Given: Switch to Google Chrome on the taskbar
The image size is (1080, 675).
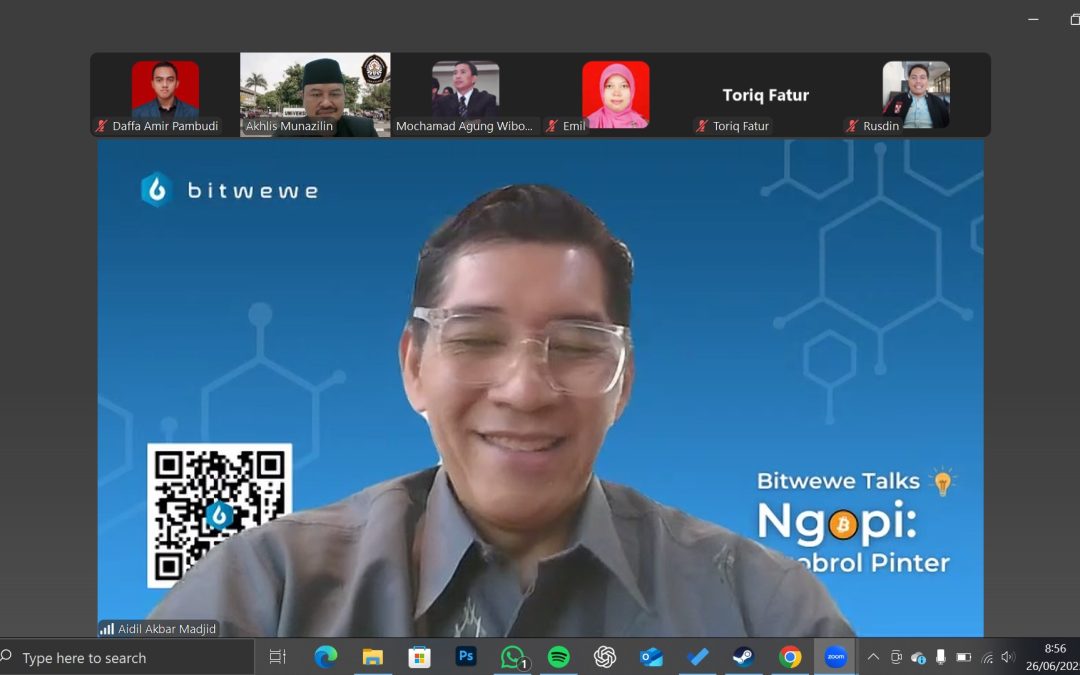Looking at the screenshot, I should (x=790, y=657).
